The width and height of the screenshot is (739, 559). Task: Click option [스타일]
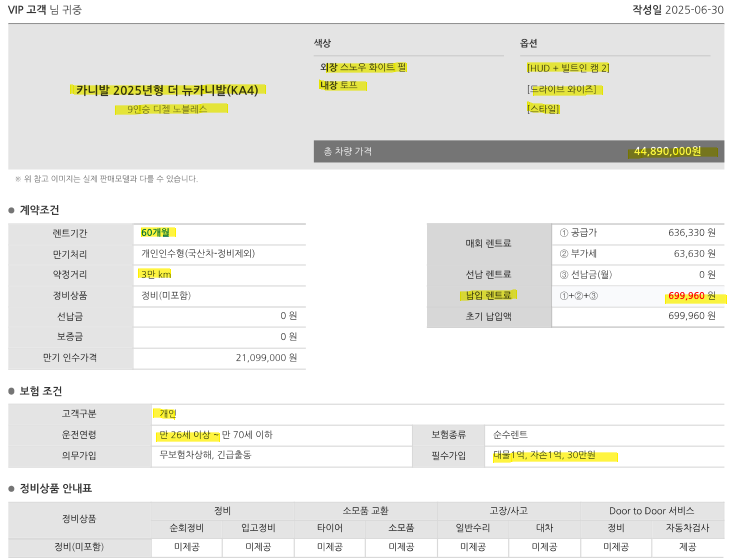click(543, 109)
